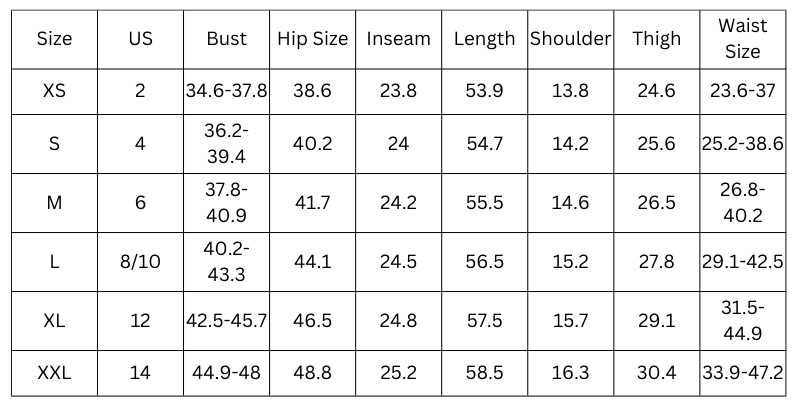The width and height of the screenshot is (800, 400).
Task: Select the shoulder value 14.2
Action: click(x=570, y=144)
